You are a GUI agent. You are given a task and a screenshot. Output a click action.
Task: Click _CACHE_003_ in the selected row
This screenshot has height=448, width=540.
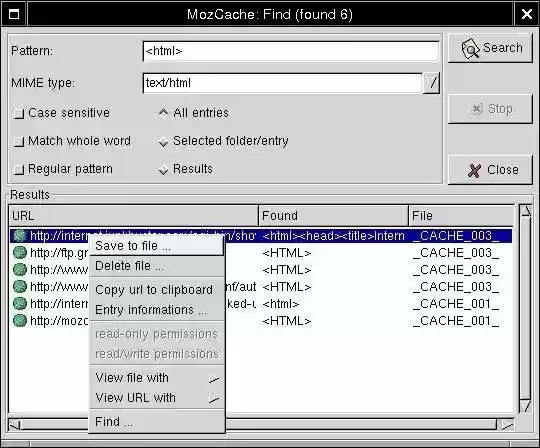[456, 236]
